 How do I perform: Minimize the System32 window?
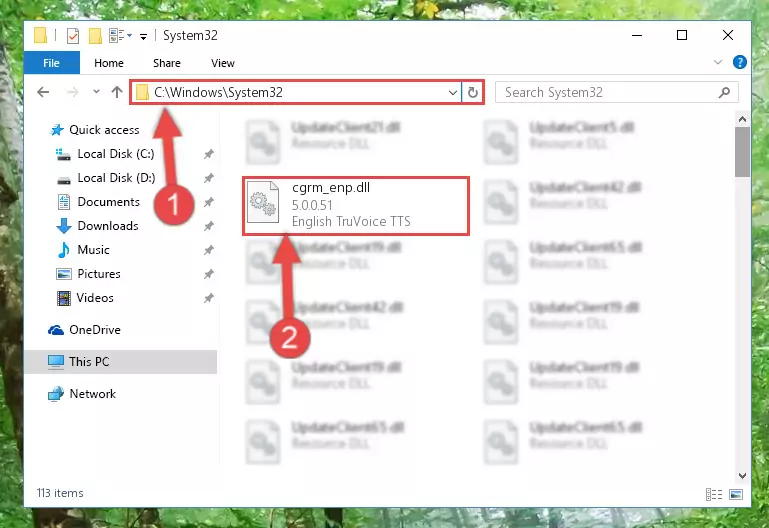point(637,36)
